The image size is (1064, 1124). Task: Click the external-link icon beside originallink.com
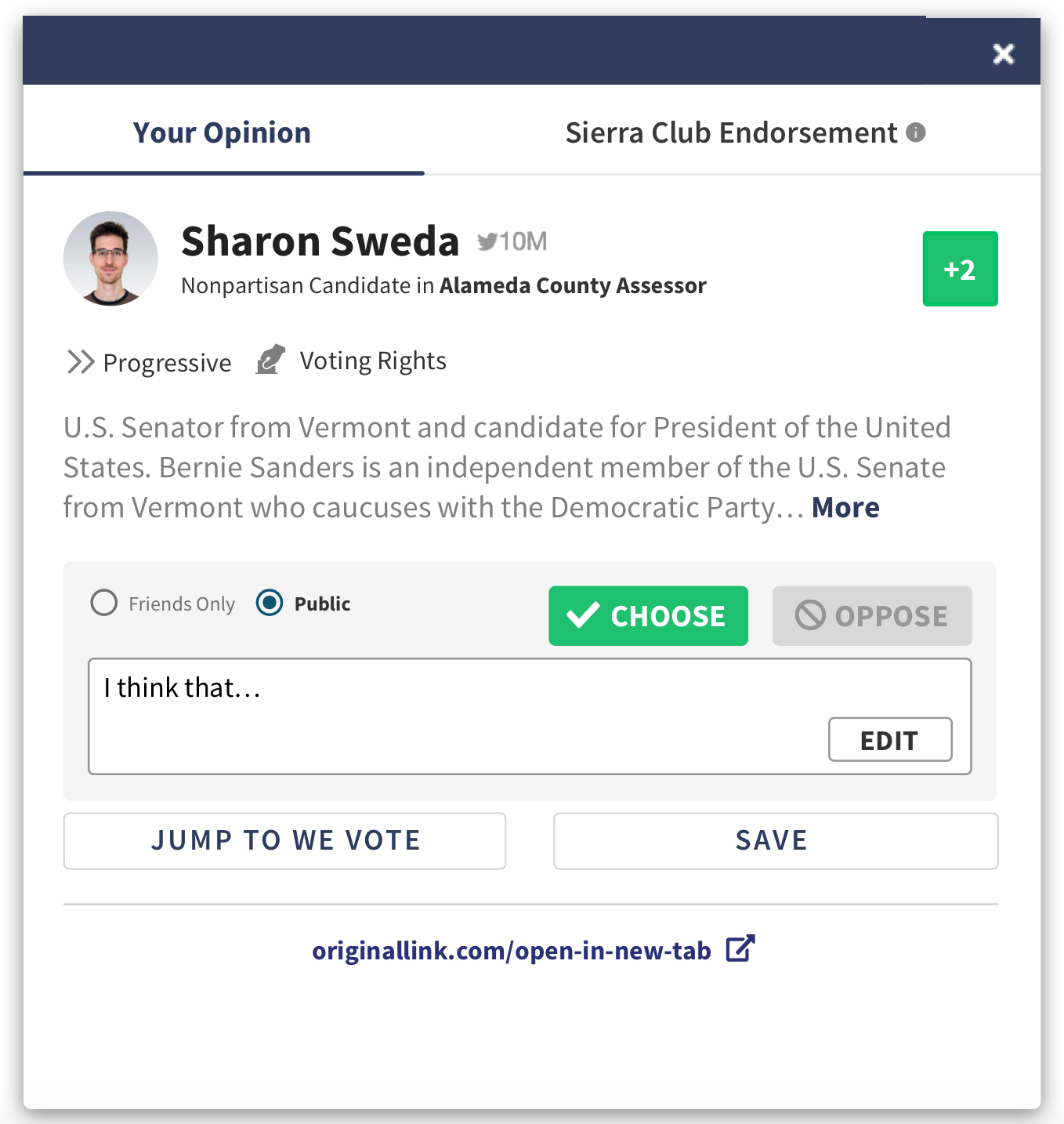click(x=740, y=949)
